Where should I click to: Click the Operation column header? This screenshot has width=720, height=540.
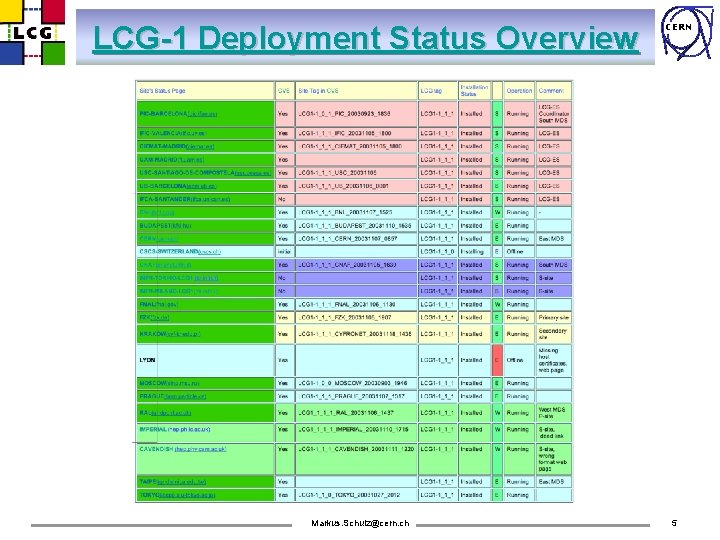click(519, 90)
